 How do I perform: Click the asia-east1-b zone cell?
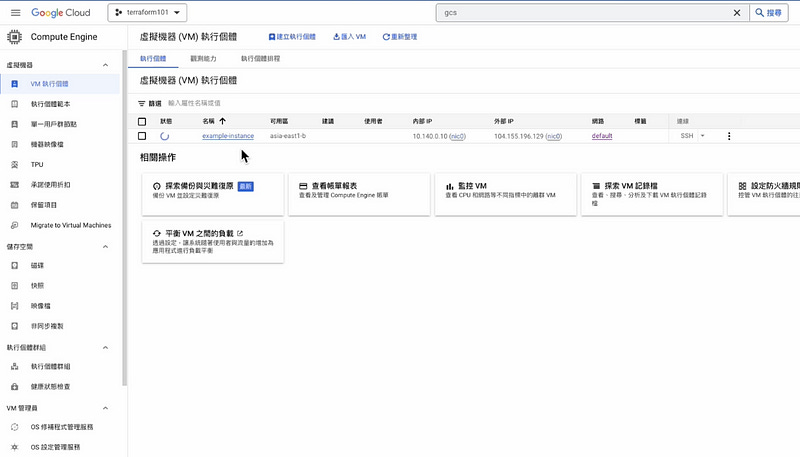coord(288,136)
